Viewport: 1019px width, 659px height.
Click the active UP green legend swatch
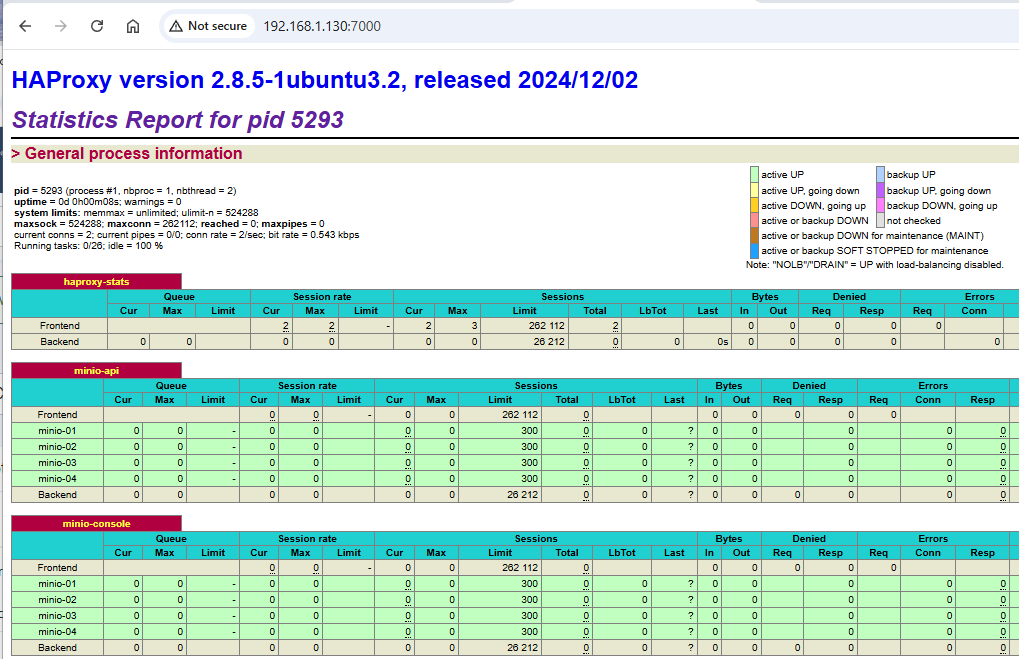click(755, 175)
